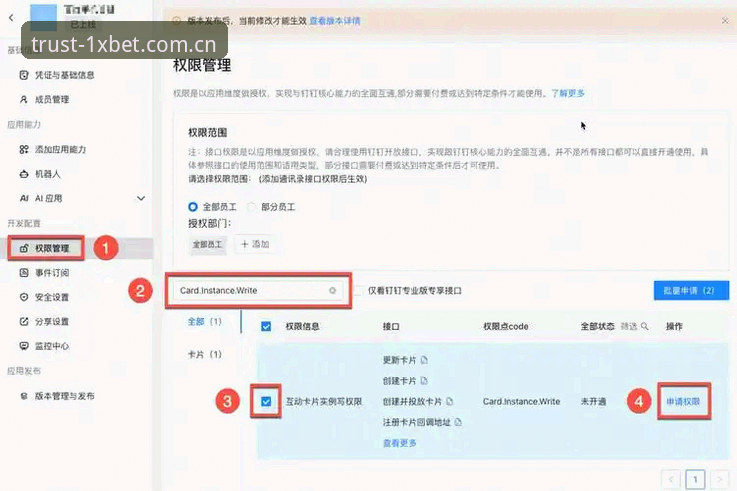This screenshot has width=737, height=491.
Task: Close the version notice banner
Action: (x=725, y=21)
